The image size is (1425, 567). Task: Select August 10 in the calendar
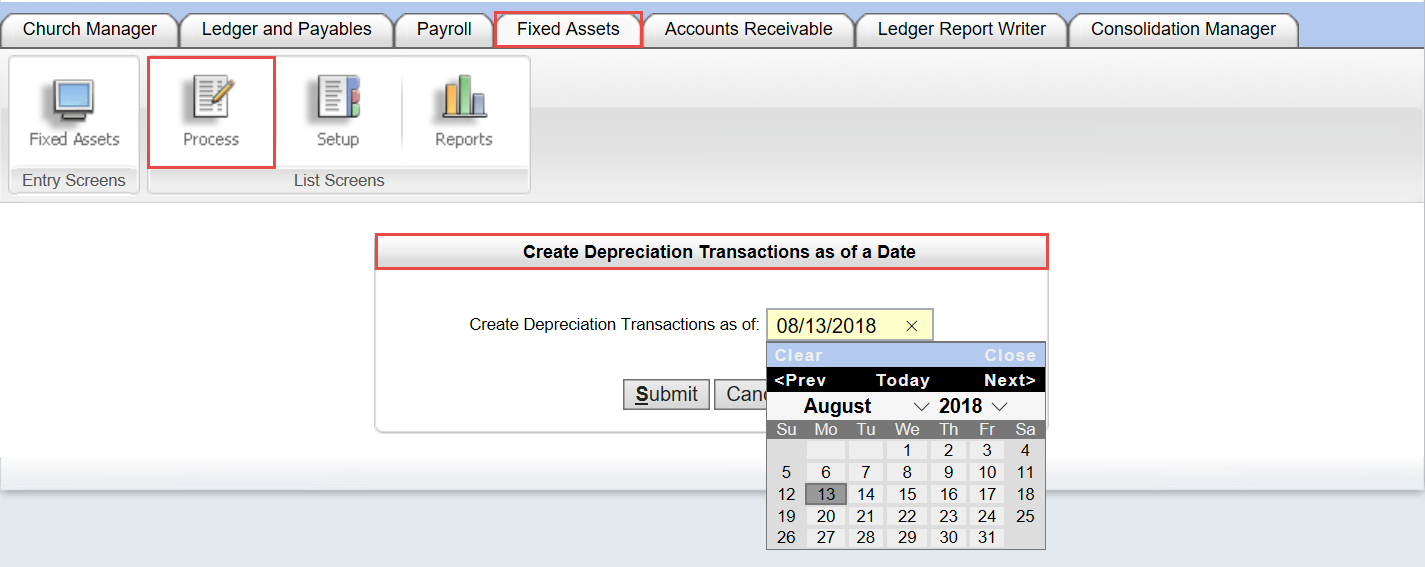987,473
